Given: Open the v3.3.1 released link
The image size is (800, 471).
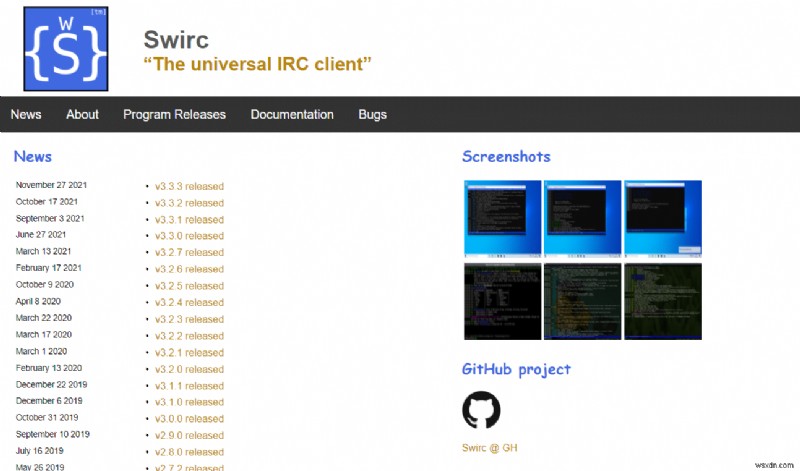Looking at the screenshot, I should (x=189, y=219).
